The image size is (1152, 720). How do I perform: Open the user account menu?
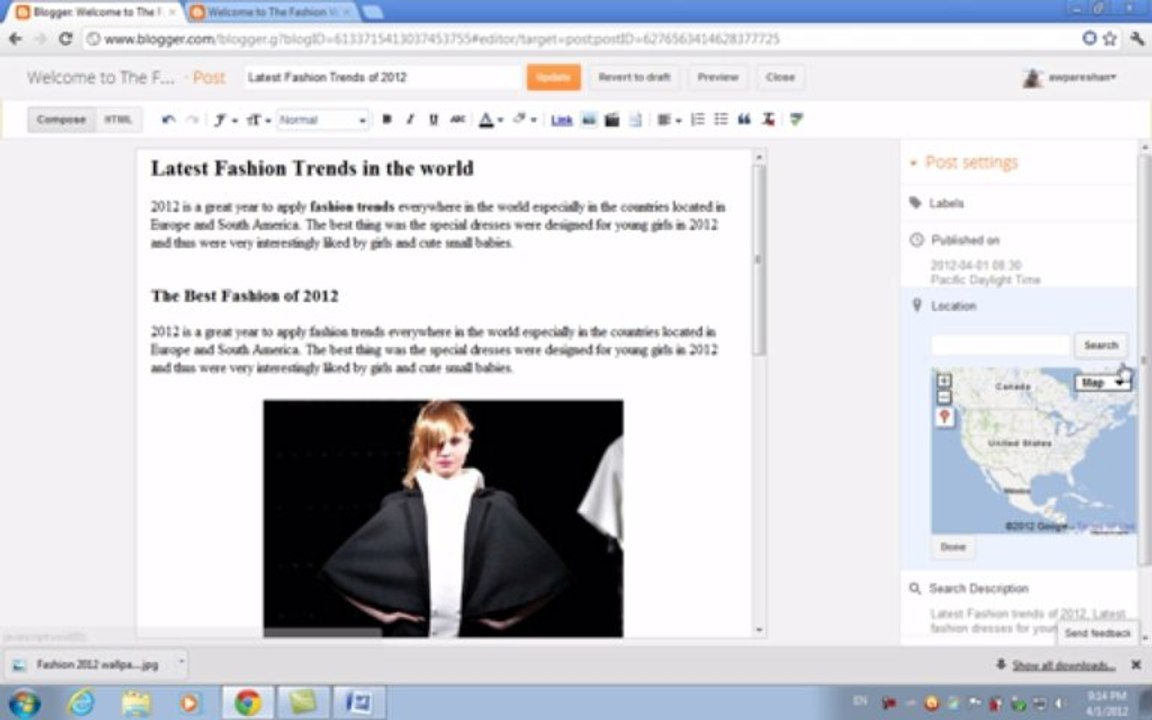pyautogui.click(x=1070, y=78)
